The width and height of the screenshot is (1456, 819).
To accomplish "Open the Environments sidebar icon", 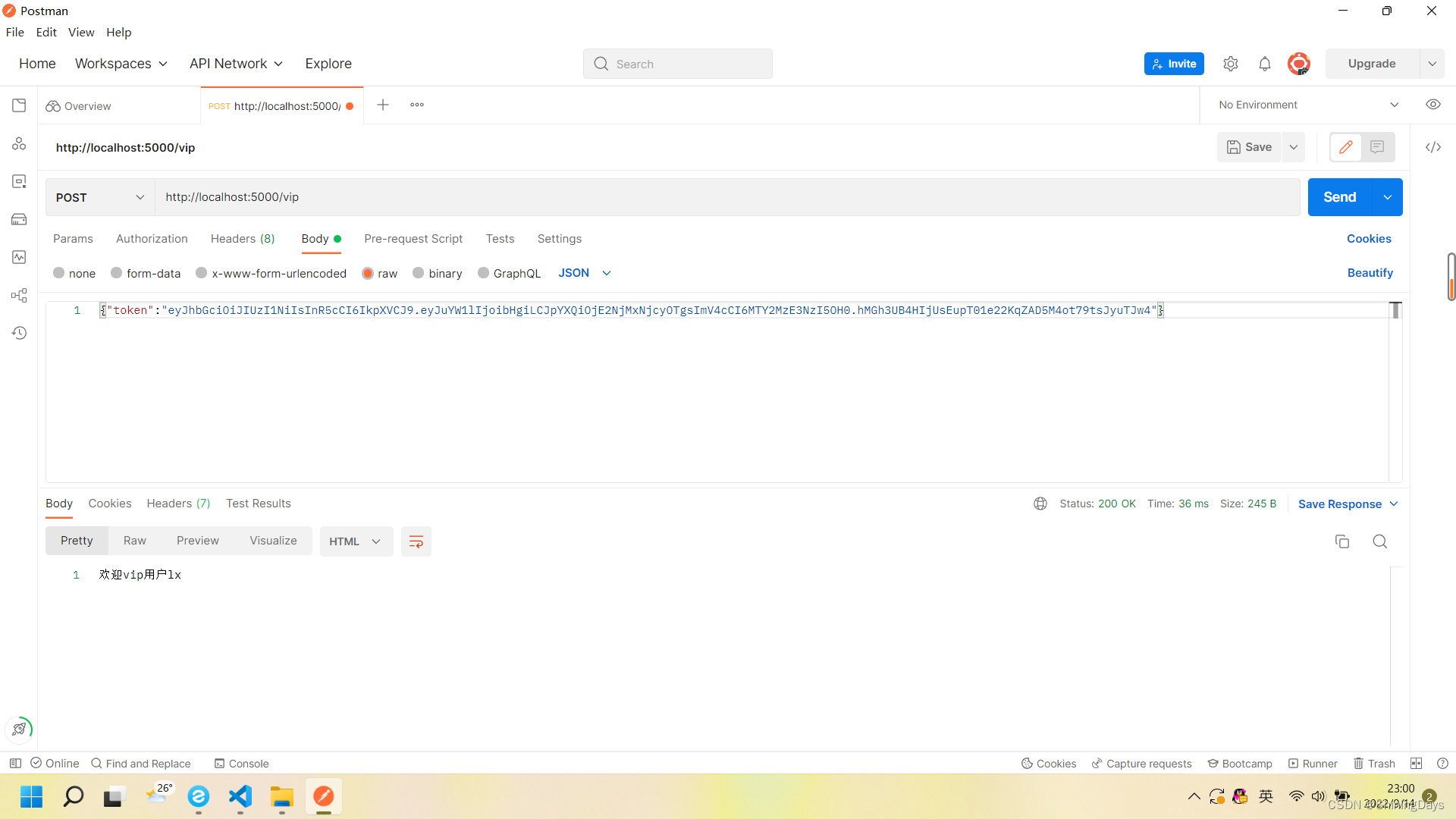I will pyautogui.click(x=19, y=181).
